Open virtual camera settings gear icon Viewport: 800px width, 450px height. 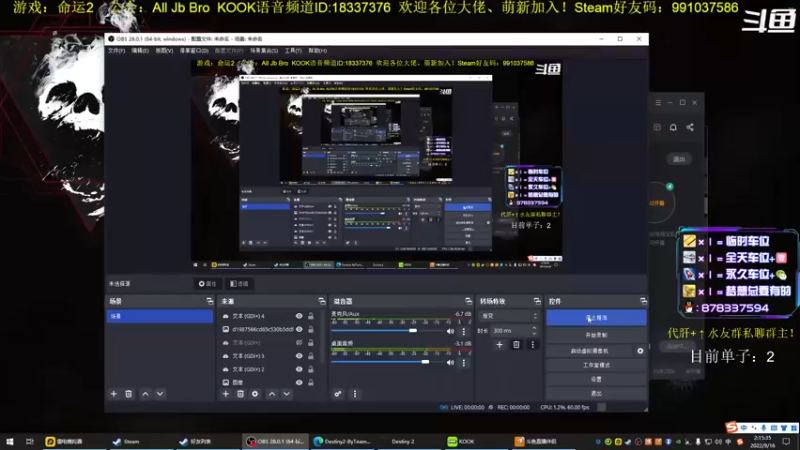(640, 351)
